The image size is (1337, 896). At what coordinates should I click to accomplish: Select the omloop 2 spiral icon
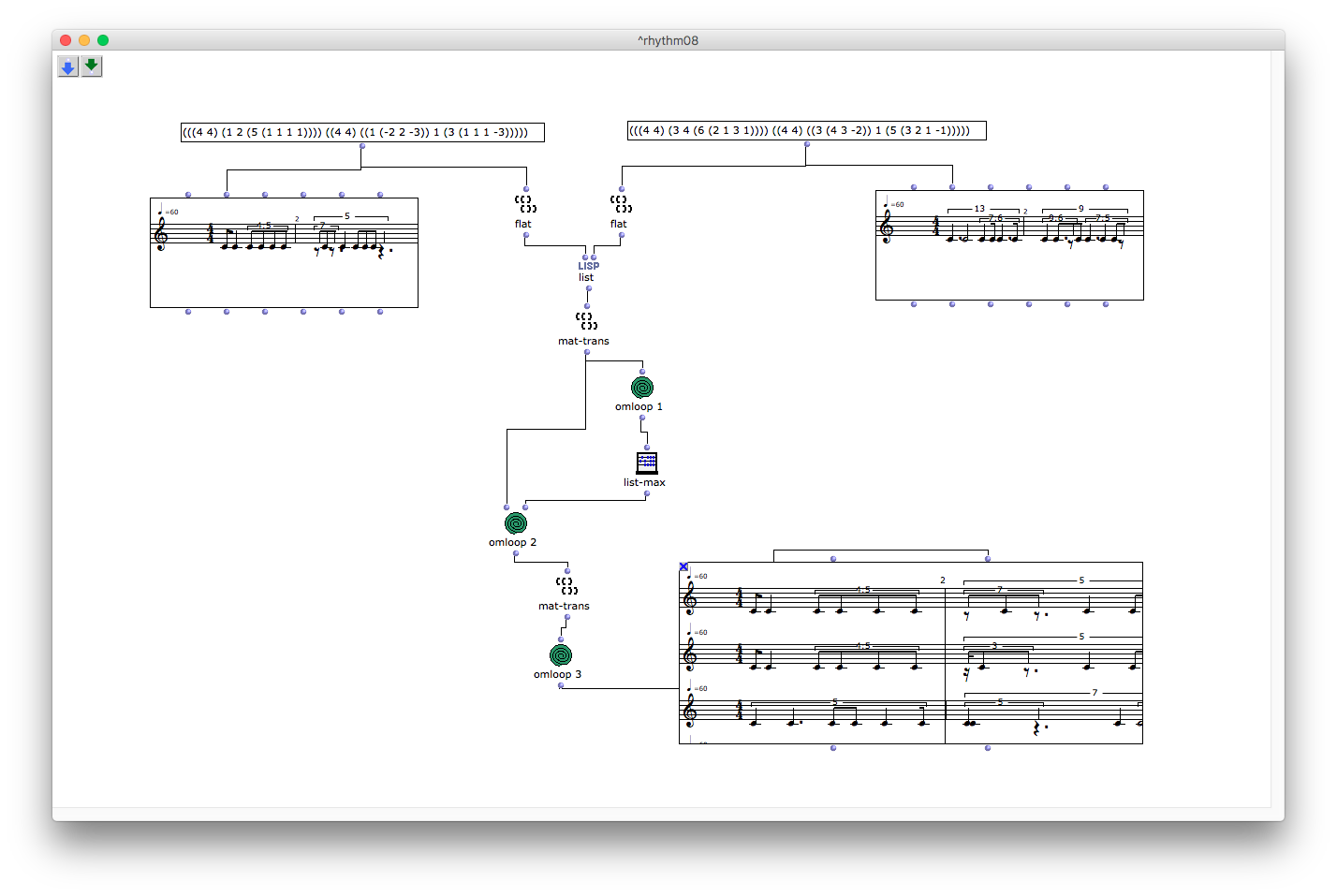pos(516,523)
